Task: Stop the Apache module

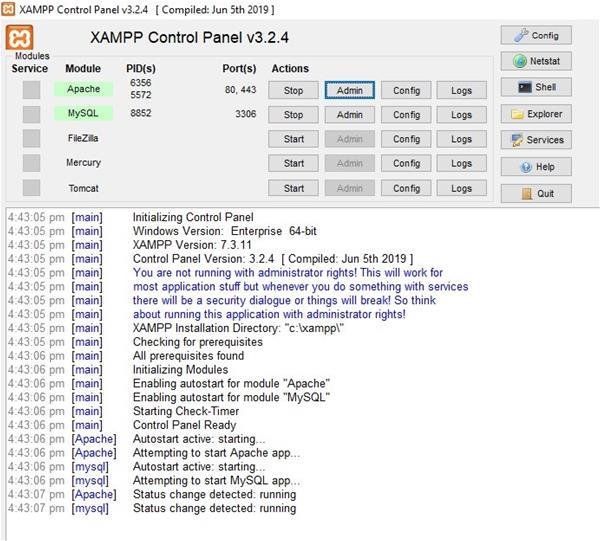Action: point(293,90)
